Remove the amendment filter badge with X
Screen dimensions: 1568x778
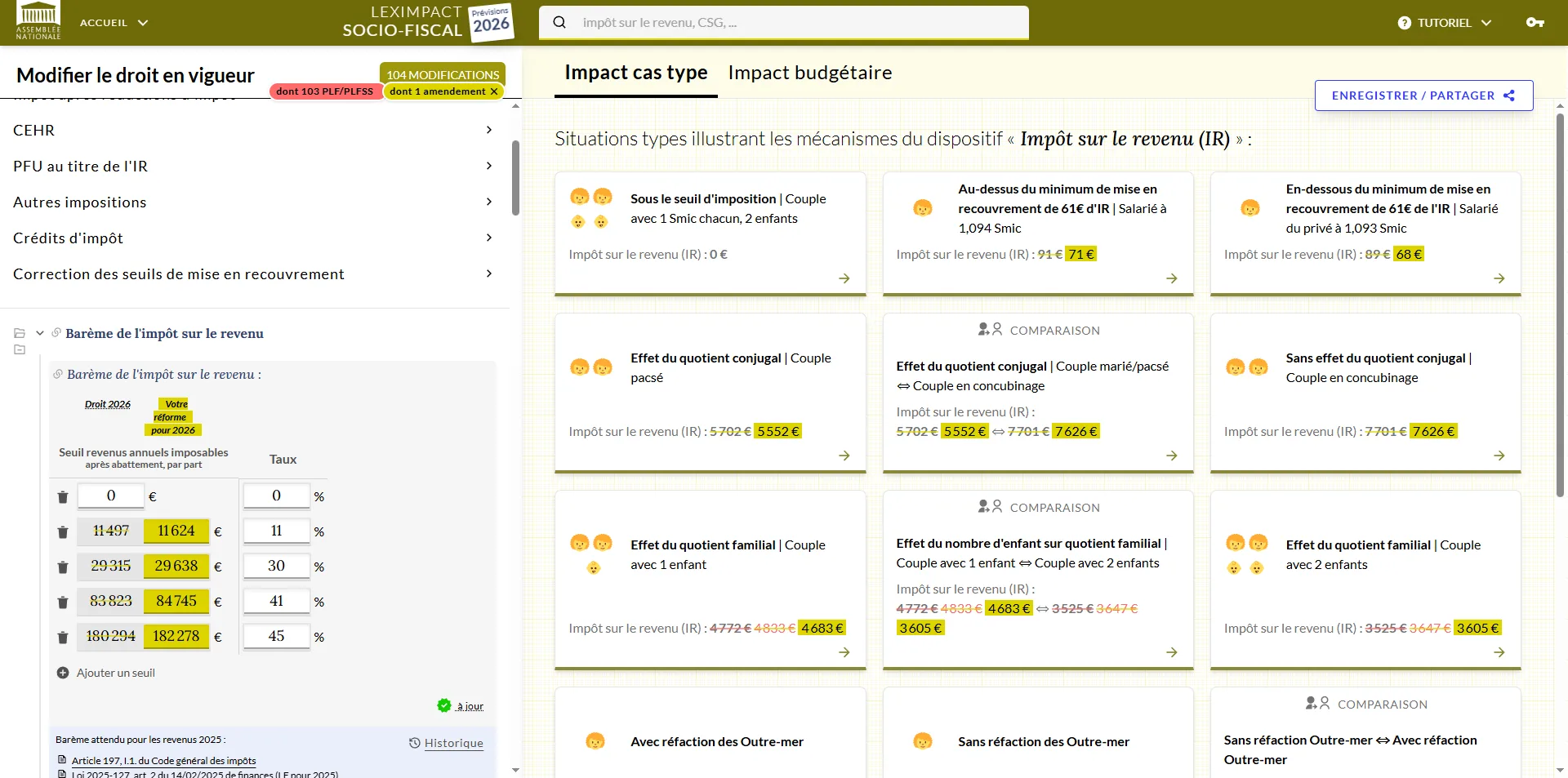click(494, 91)
